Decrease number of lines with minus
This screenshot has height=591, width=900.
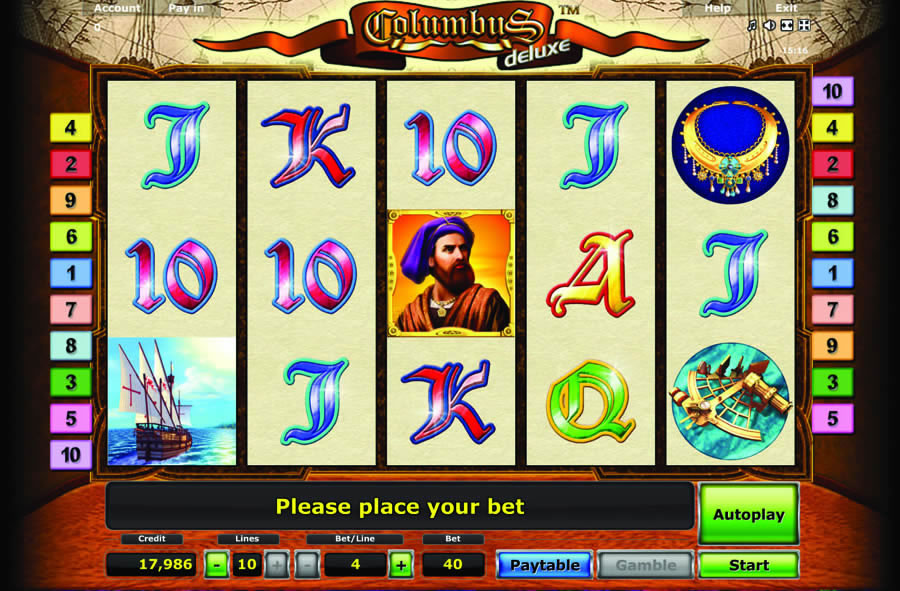click(x=216, y=565)
